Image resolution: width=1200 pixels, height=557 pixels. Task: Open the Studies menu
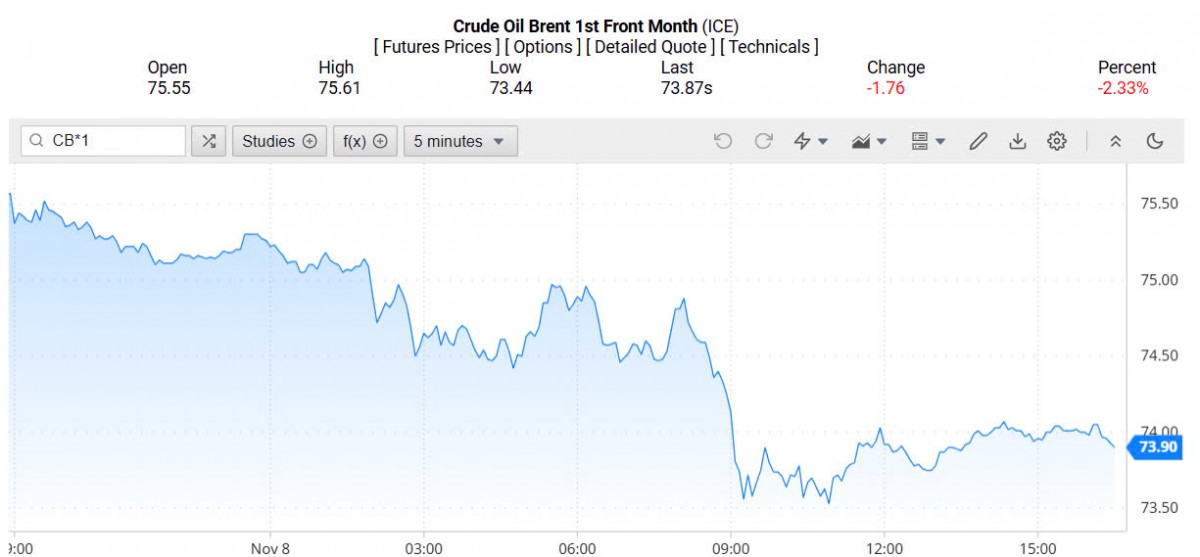[x=279, y=141]
